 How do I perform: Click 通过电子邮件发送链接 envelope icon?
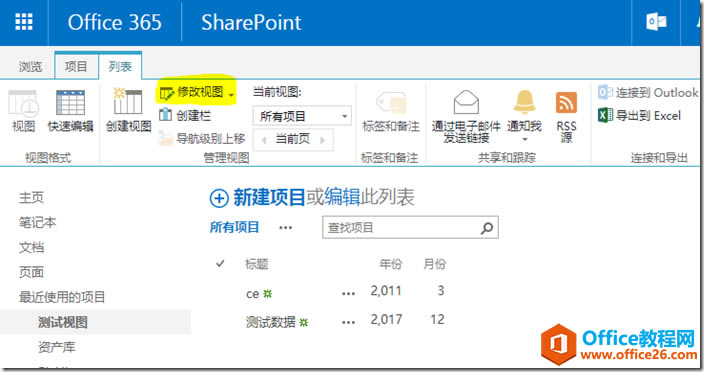coord(466,102)
